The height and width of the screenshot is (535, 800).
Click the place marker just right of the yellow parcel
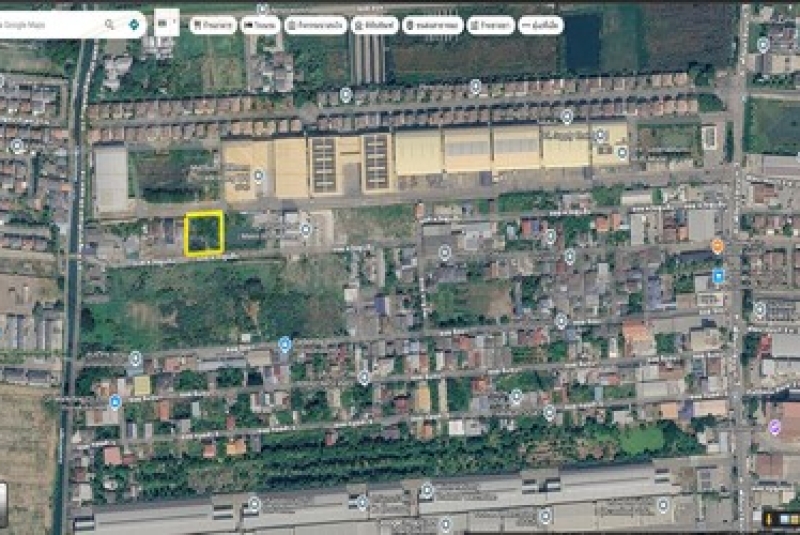tap(306, 230)
